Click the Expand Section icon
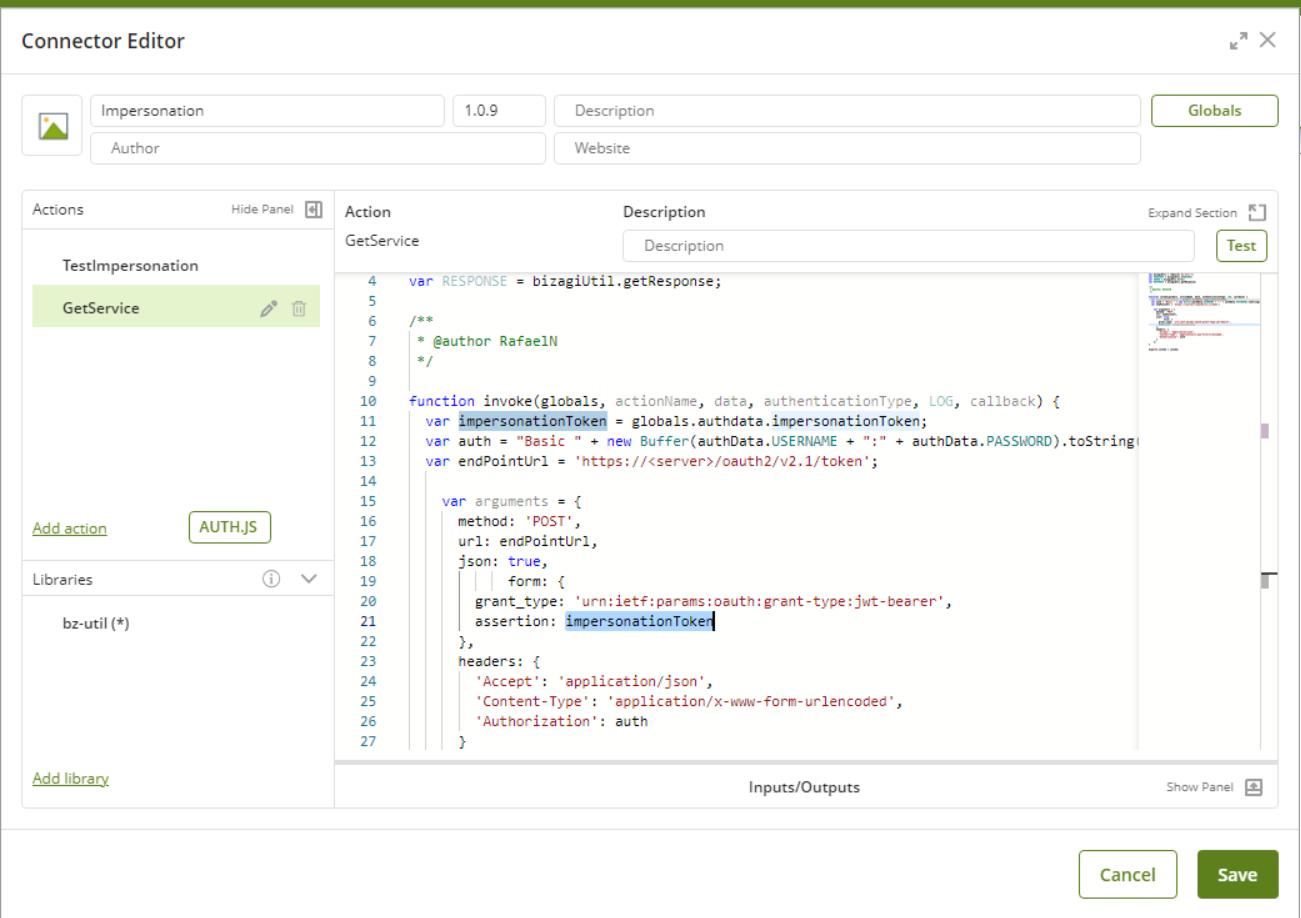Image resolution: width=1301 pixels, height=918 pixels. pyautogui.click(x=1257, y=213)
